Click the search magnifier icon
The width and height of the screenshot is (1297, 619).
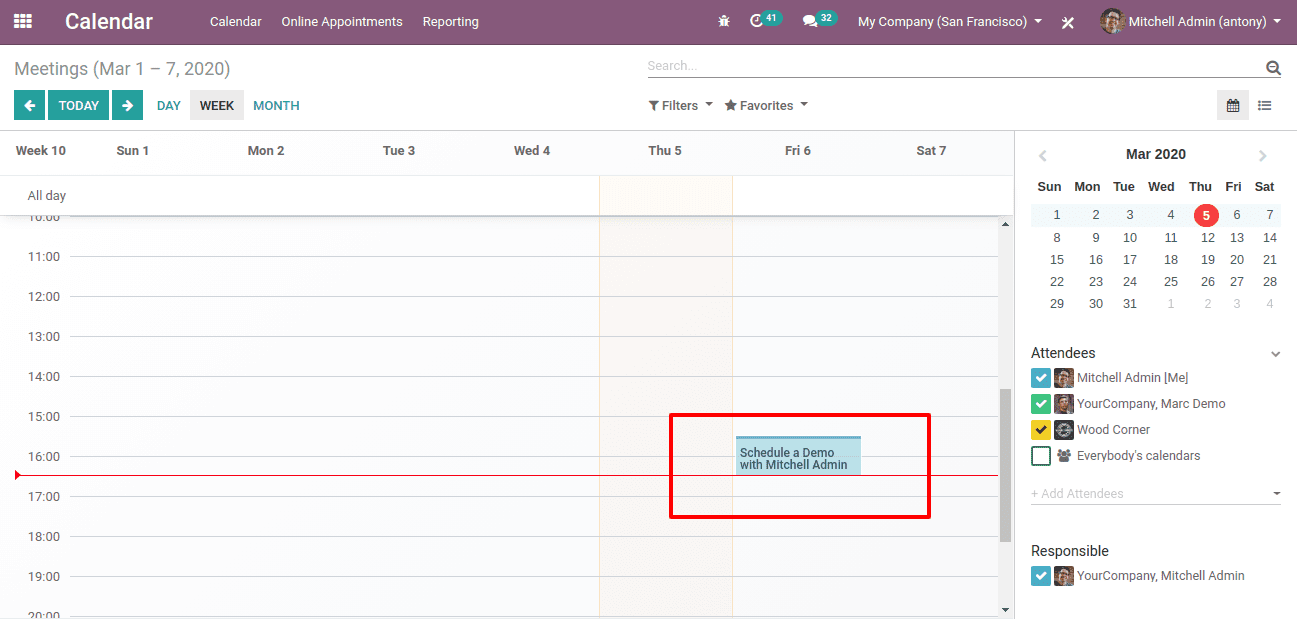click(x=1273, y=68)
